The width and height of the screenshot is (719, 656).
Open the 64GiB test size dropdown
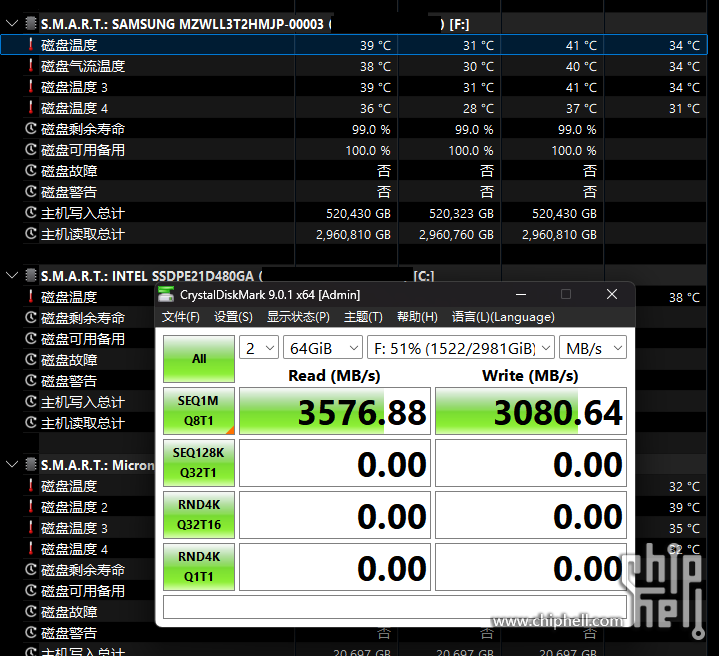pyautogui.click(x=322, y=348)
